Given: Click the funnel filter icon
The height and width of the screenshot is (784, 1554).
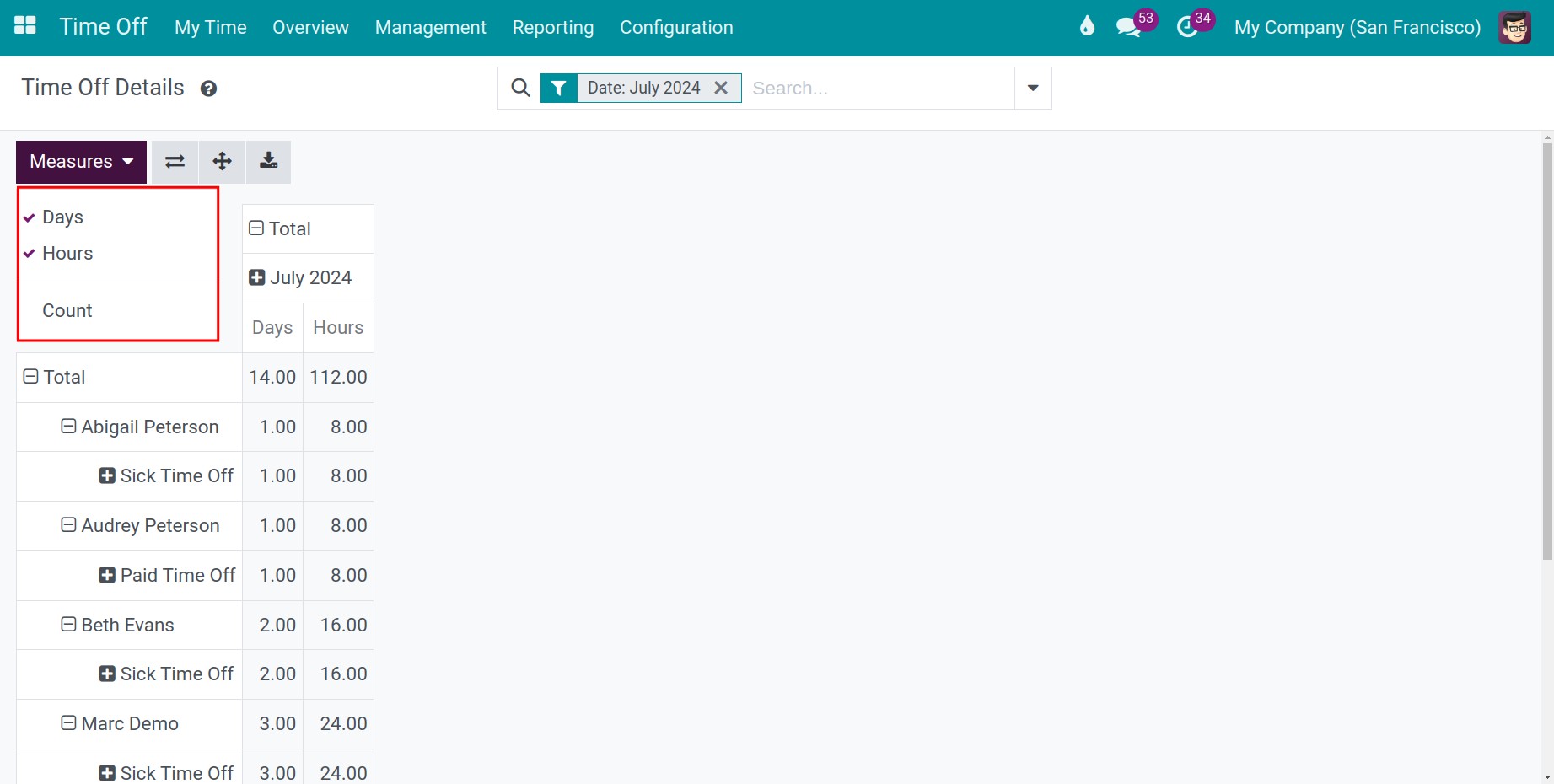Looking at the screenshot, I should [558, 88].
